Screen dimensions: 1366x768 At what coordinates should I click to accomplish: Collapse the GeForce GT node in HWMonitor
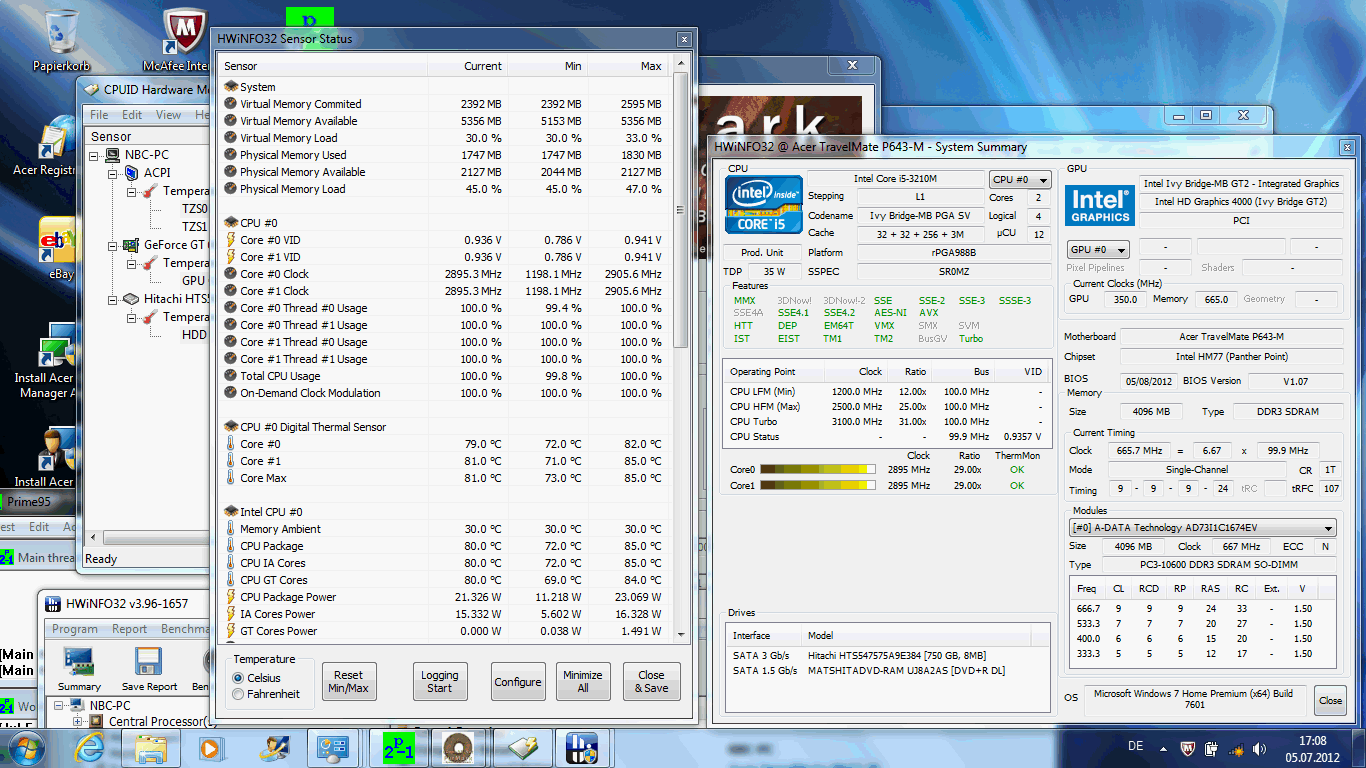tap(114, 245)
